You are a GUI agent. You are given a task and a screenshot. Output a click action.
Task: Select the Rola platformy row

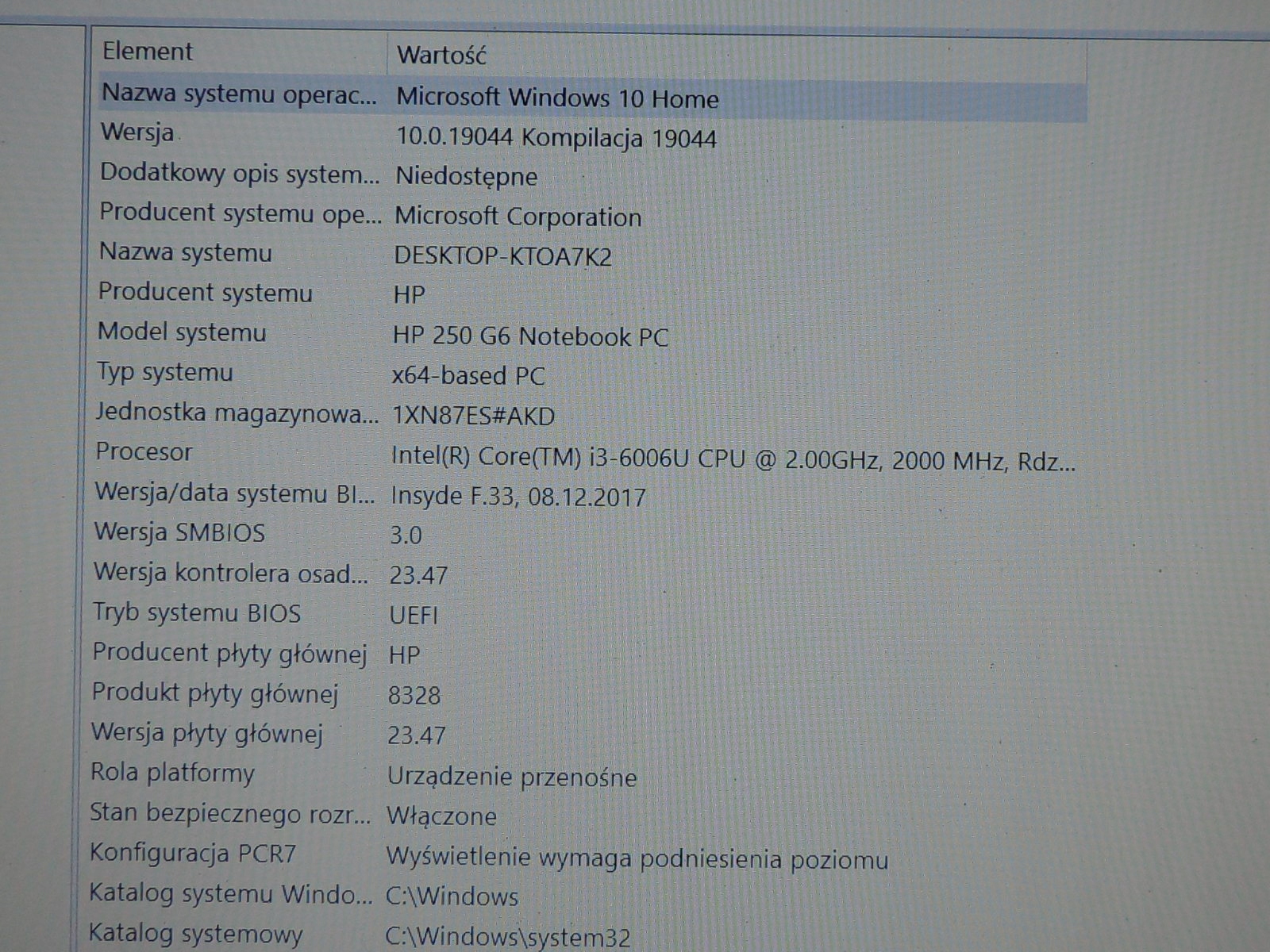coord(172,773)
